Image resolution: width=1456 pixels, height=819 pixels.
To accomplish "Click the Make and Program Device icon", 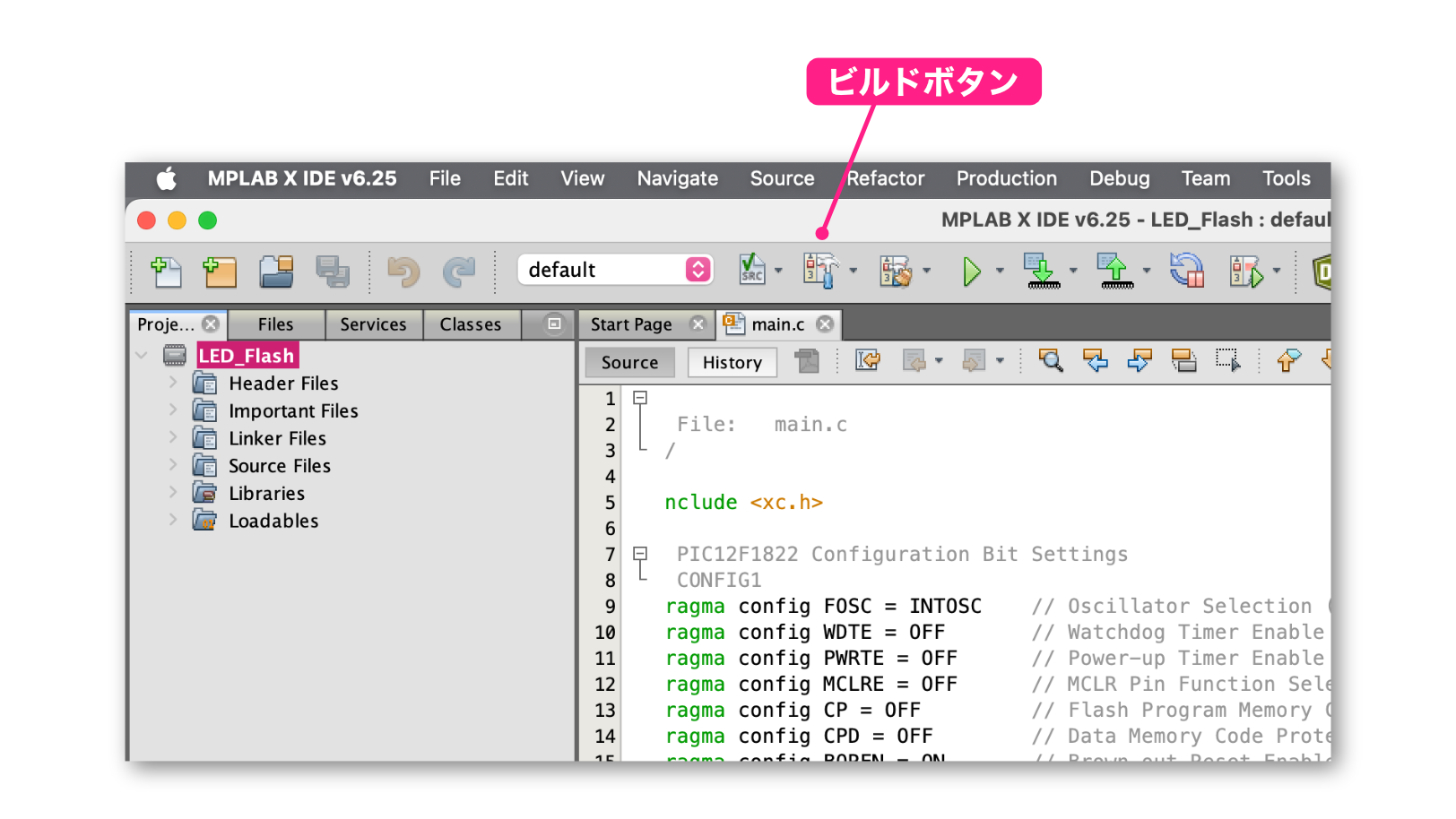I will [x=1042, y=271].
